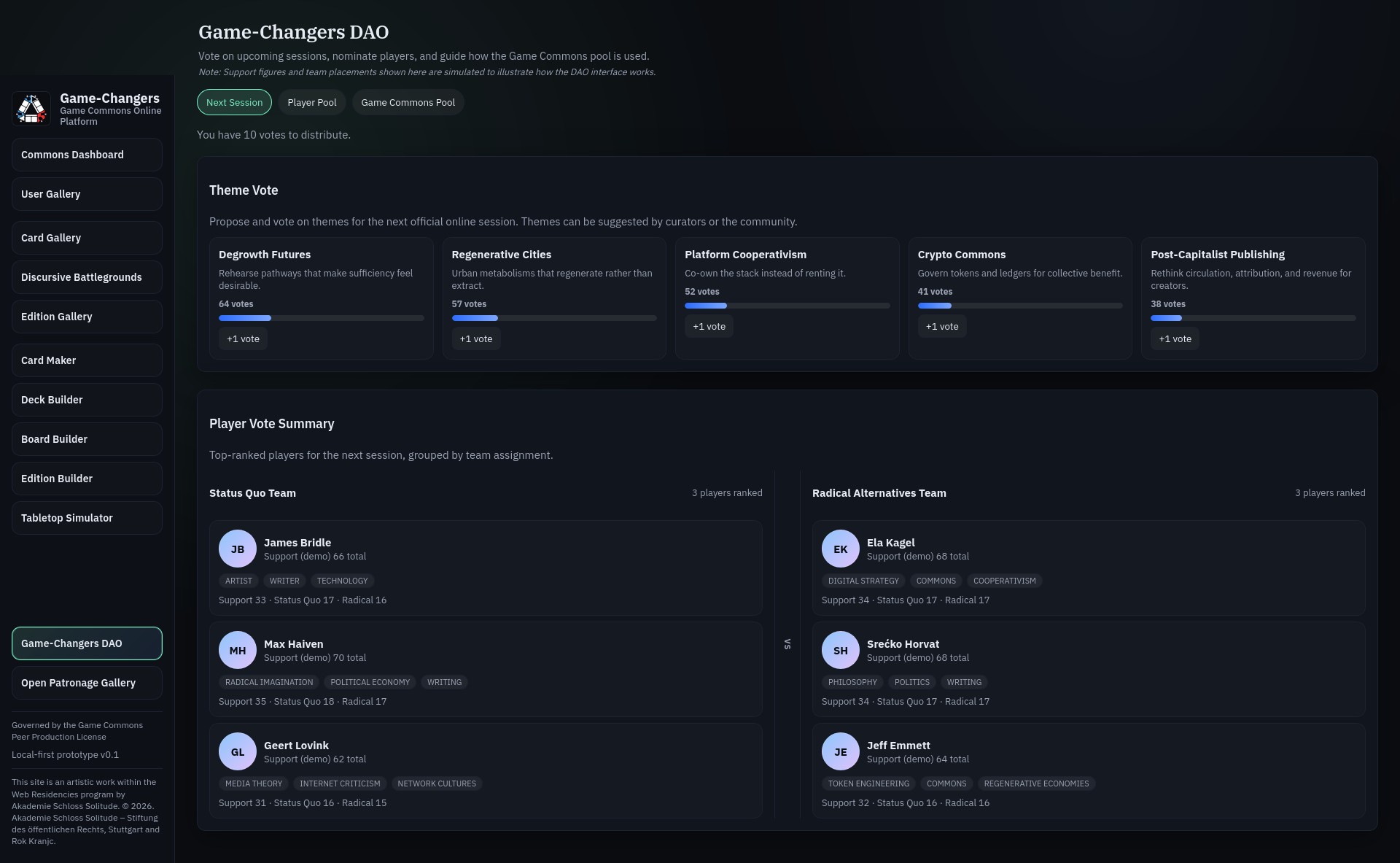Open the Open Patronage Gallery
Screen dimensions: 1400x863
[87, 683]
